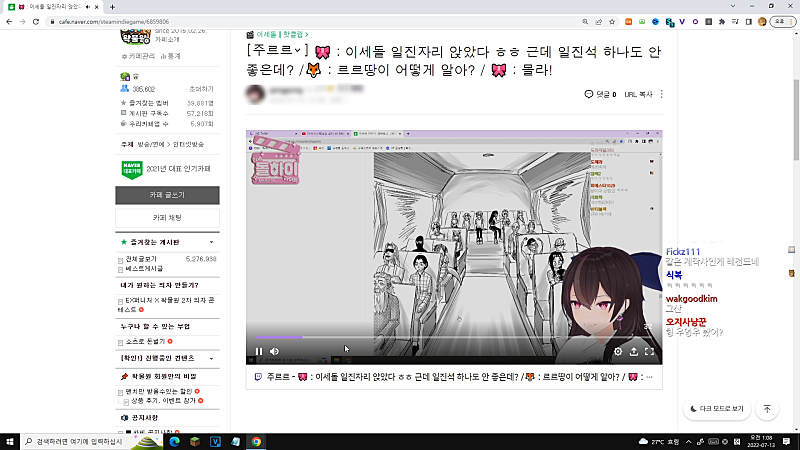This screenshot has height=450, width=800.
Task: Mute the video via the speaker icon
Action: [x=274, y=351]
